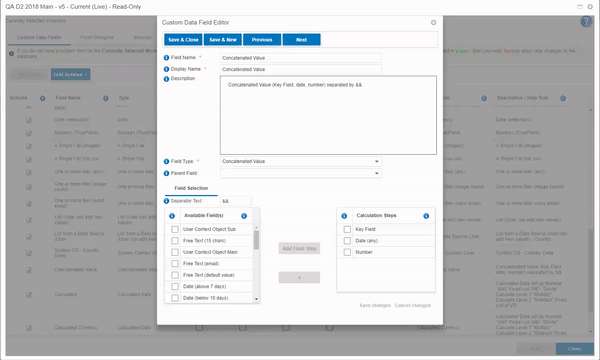Click the info icon beside Display Name
The height and width of the screenshot is (360, 600).
click(x=166, y=69)
